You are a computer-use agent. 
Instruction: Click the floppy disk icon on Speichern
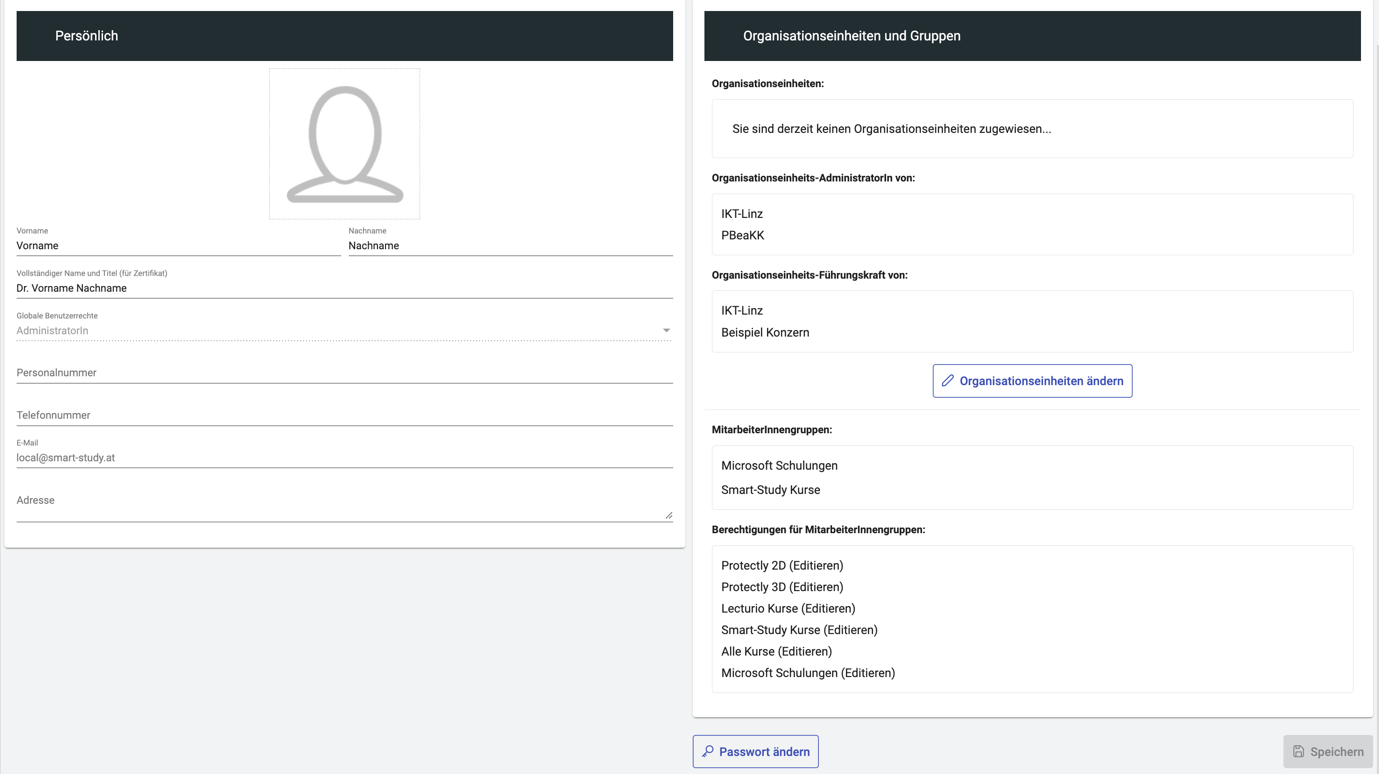(1298, 752)
